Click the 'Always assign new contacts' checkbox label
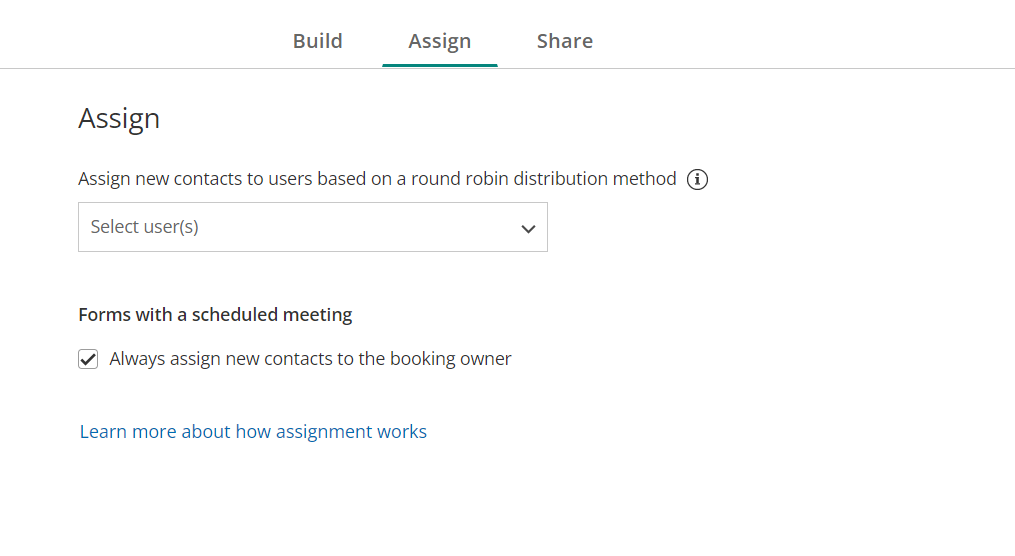The width and height of the screenshot is (1015, 556). (x=310, y=359)
